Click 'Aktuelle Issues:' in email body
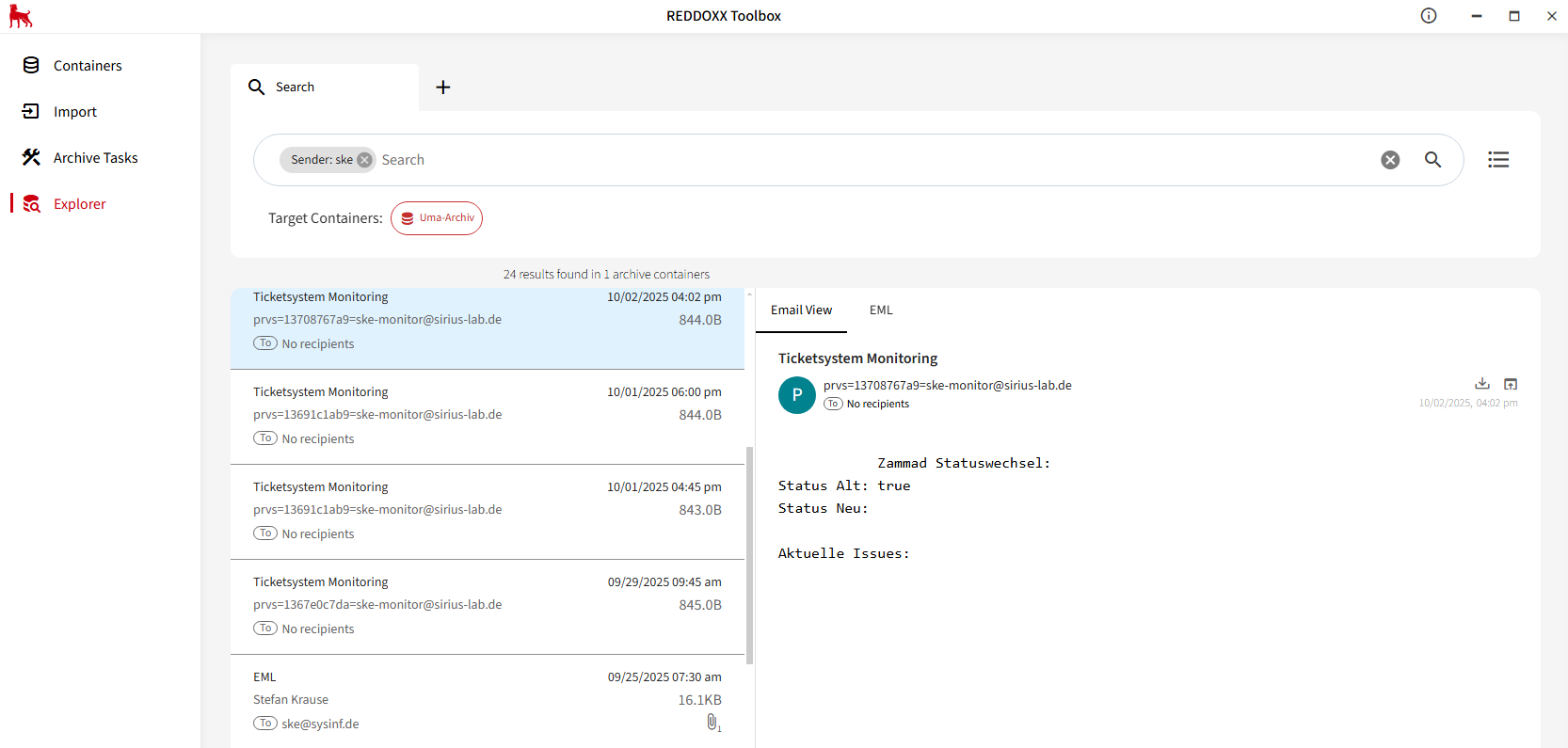1568x748 pixels. [x=843, y=553]
